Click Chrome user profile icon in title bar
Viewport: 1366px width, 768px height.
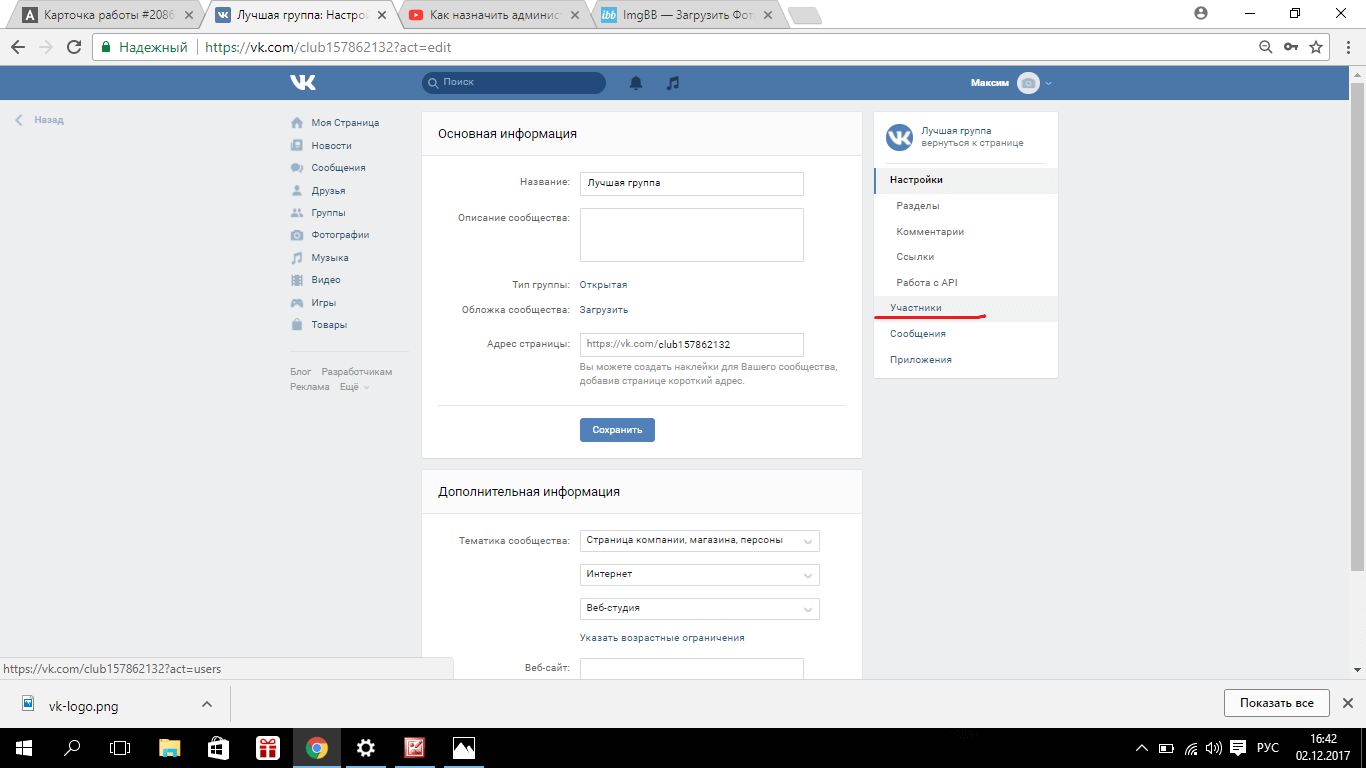click(x=1201, y=13)
